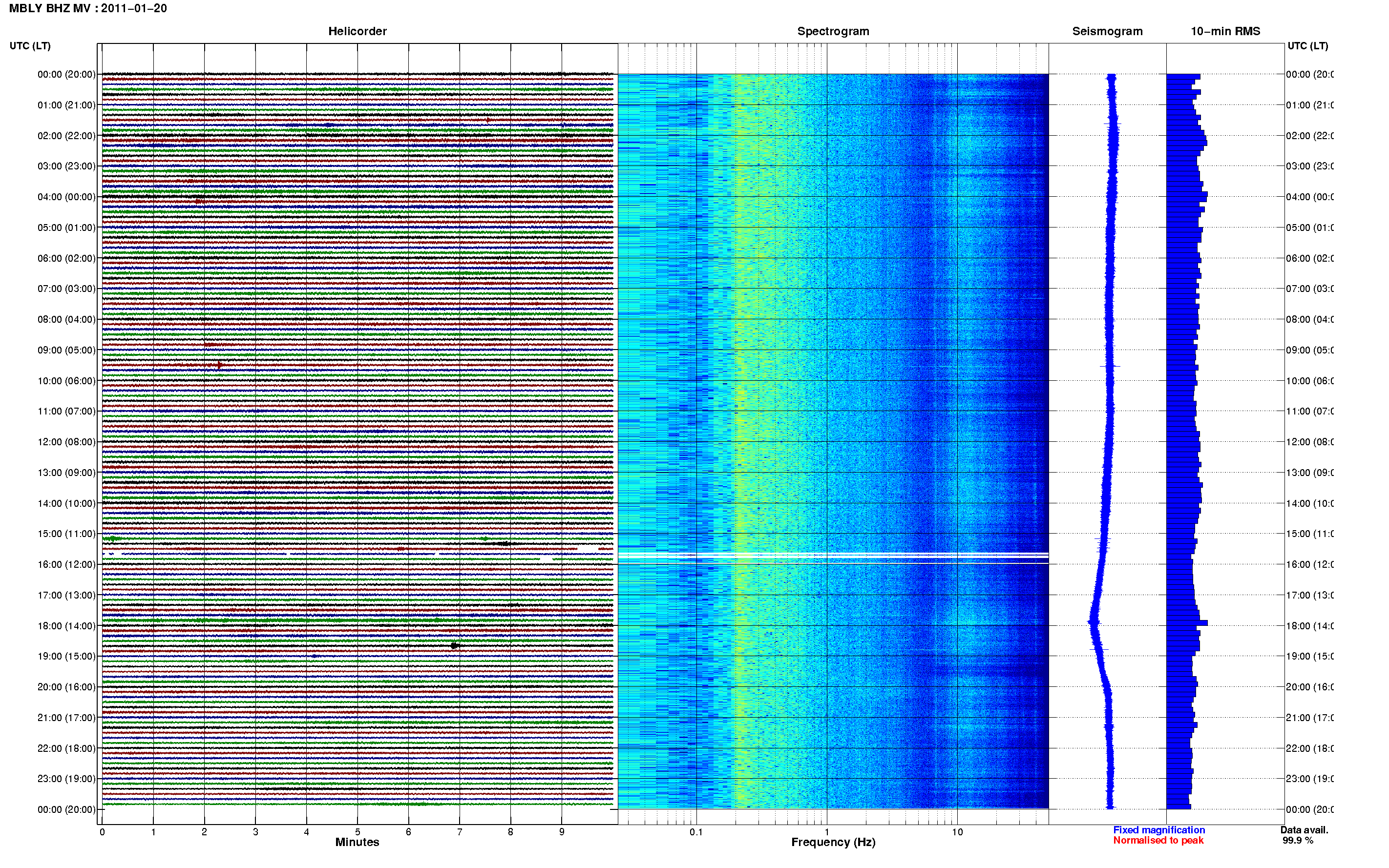This screenshot has height=868, width=1389.
Task: Click the '99.9 %' data availability value
Action: [x=1298, y=841]
